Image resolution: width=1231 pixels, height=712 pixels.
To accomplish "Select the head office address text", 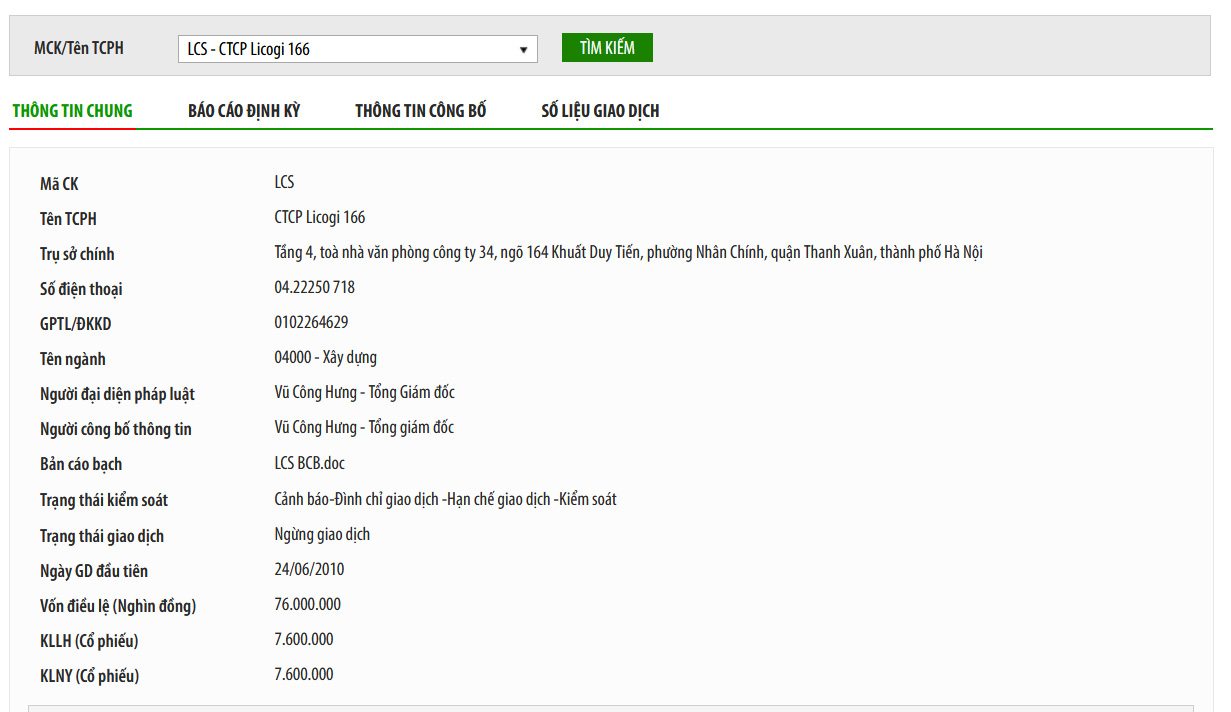I will 628,252.
